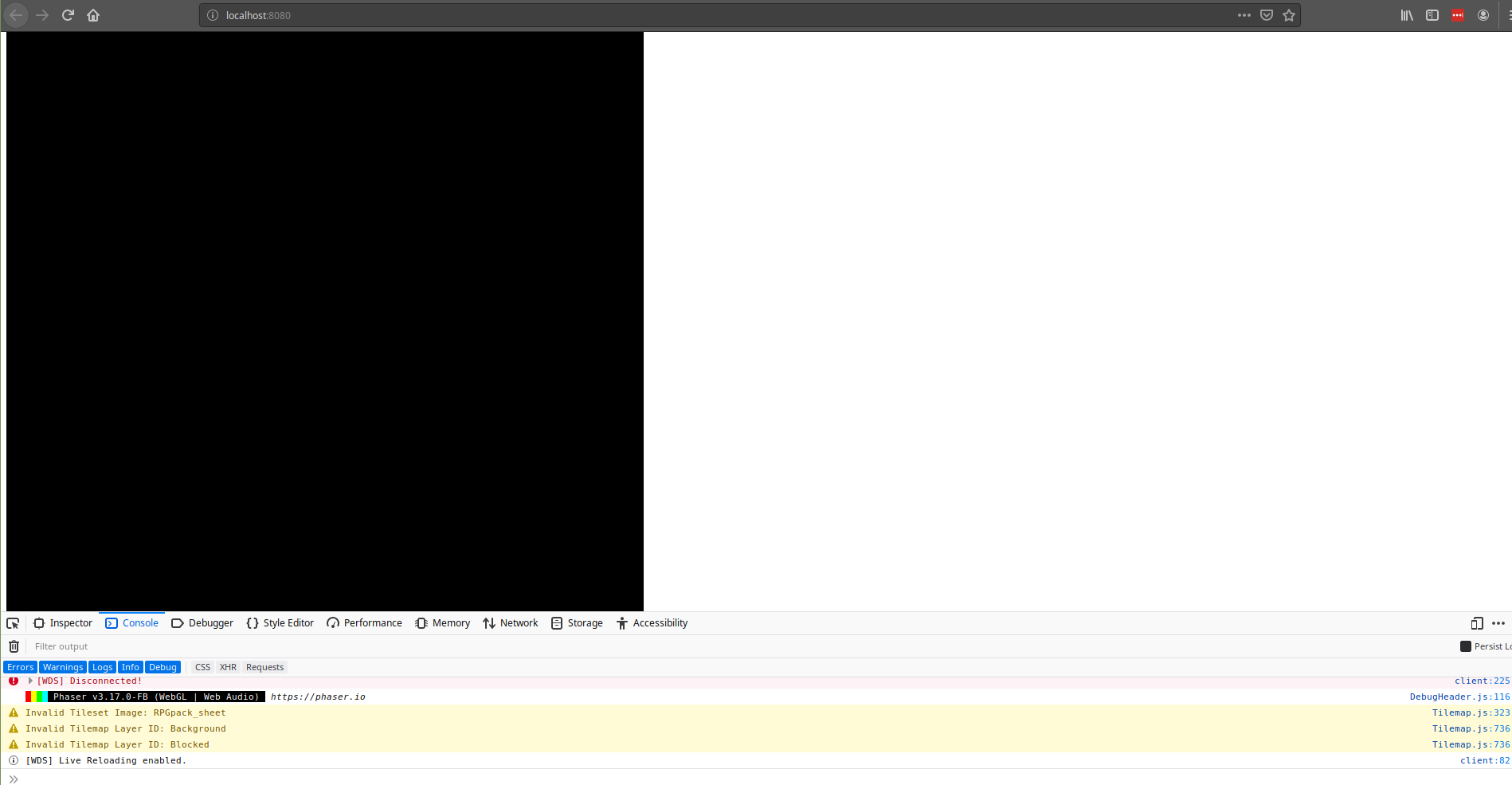Image resolution: width=1512 pixels, height=785 pixels.
Task: Go to the browser home page
Action: 92,14
